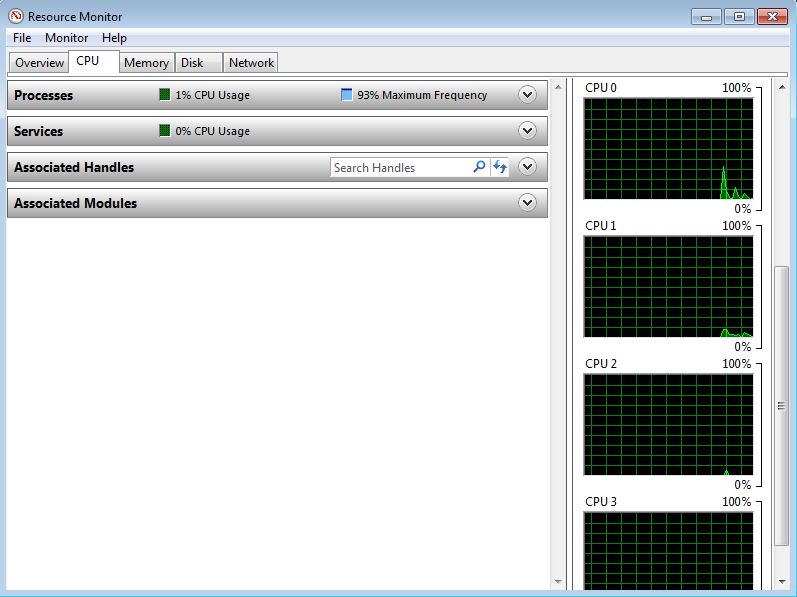Viewport: 797px width, 597px height.
Task: Open the Disk tab
Action: [199, 63]
